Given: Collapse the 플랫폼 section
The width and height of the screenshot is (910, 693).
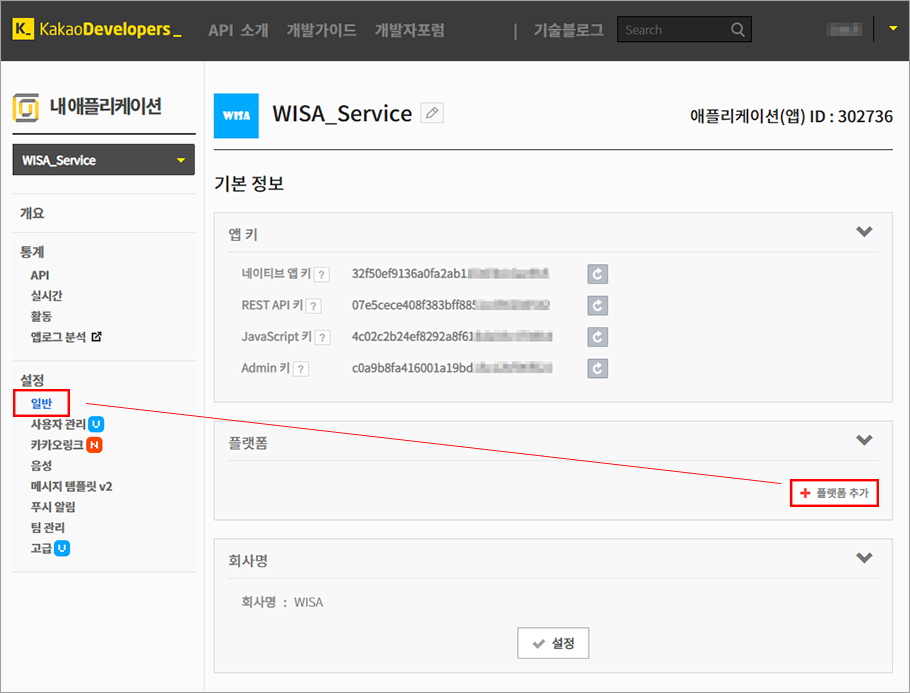Looking at the screenshot, I should pyautogui.click(x=864, y=440).
